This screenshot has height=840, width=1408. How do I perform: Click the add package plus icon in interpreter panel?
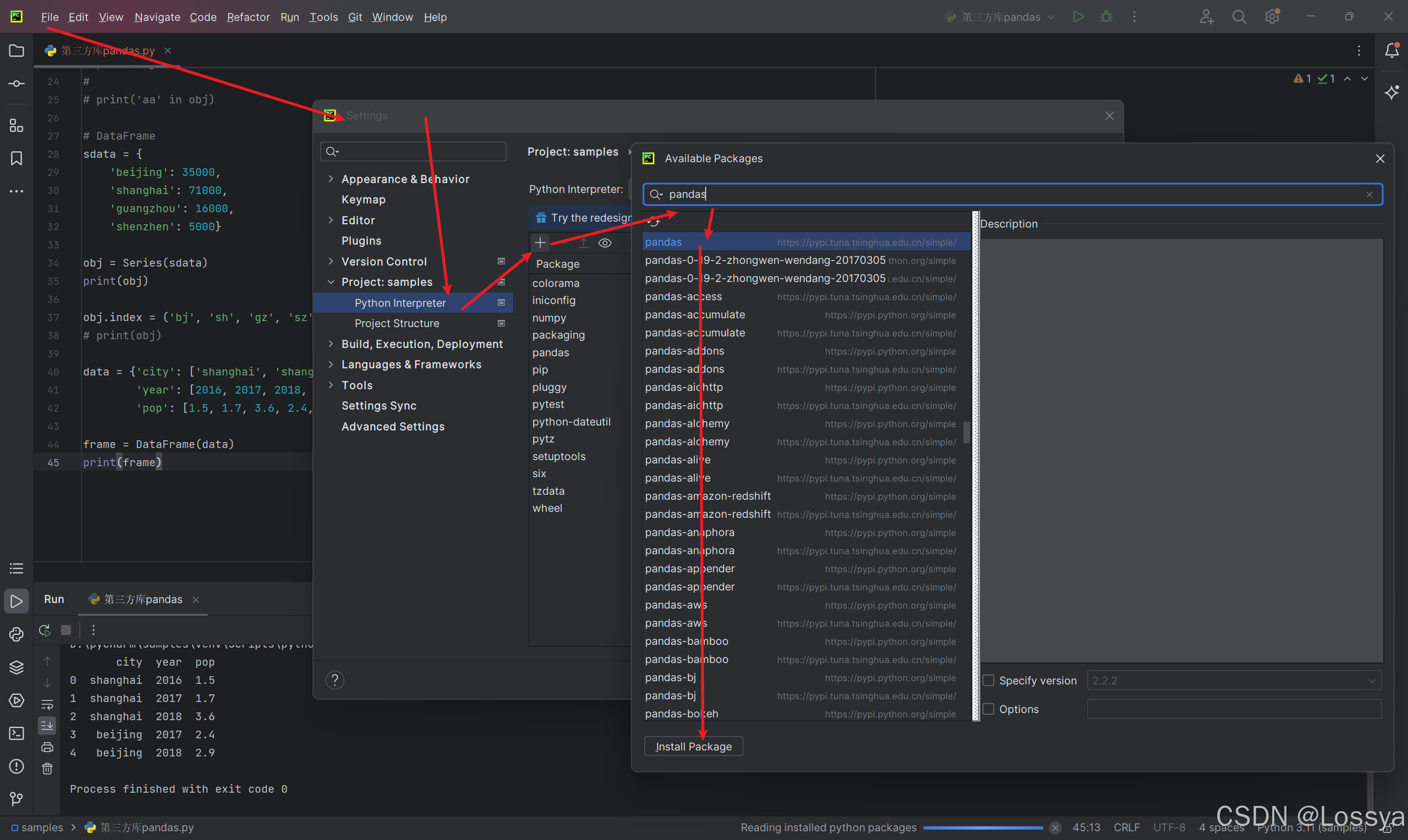click(x=540, y=242)
